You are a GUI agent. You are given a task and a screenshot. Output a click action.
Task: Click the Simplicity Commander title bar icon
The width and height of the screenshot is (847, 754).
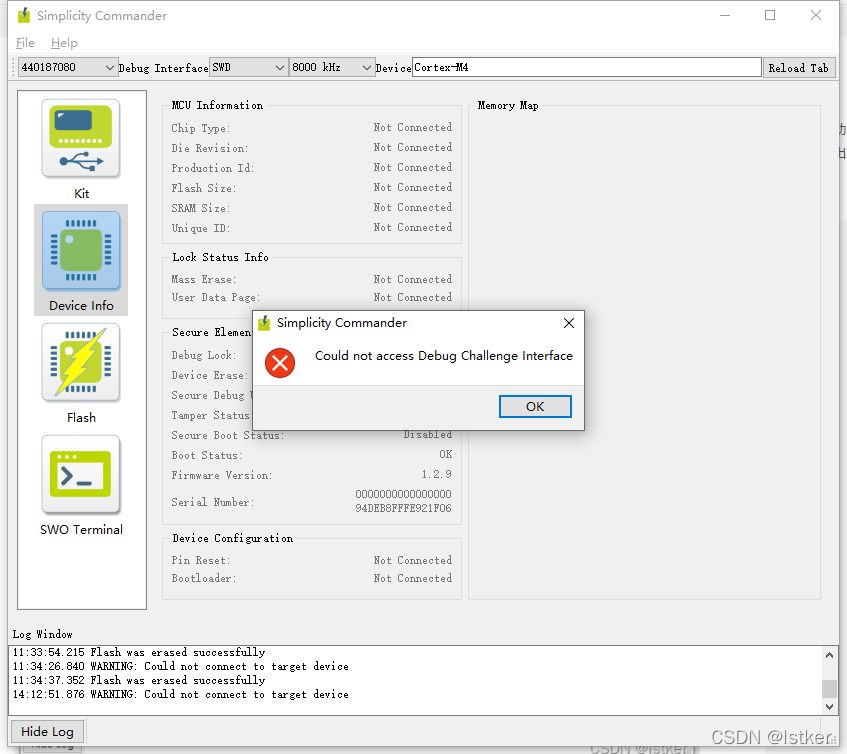point(24,16)
